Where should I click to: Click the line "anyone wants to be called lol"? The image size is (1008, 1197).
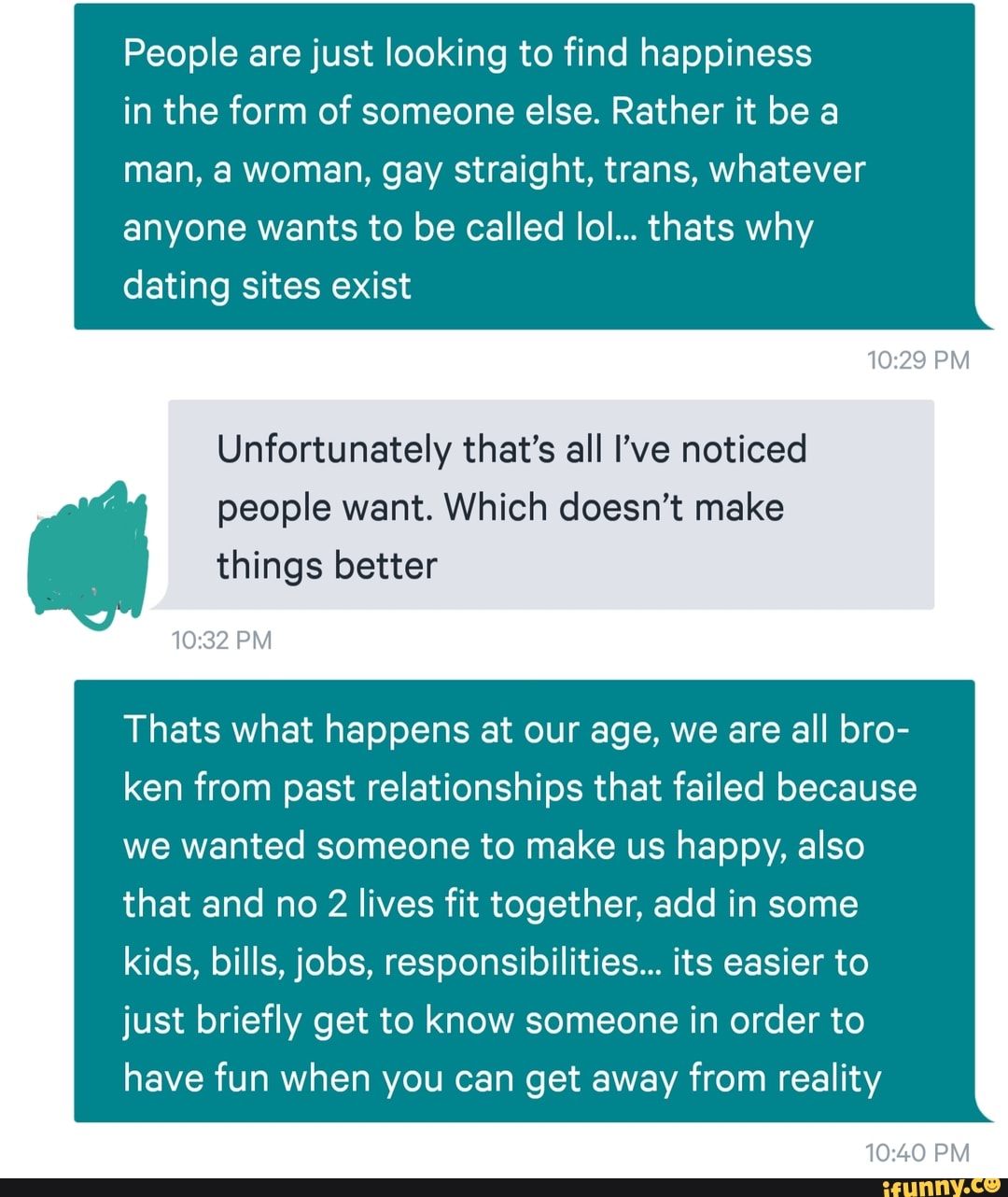point(468,228)
